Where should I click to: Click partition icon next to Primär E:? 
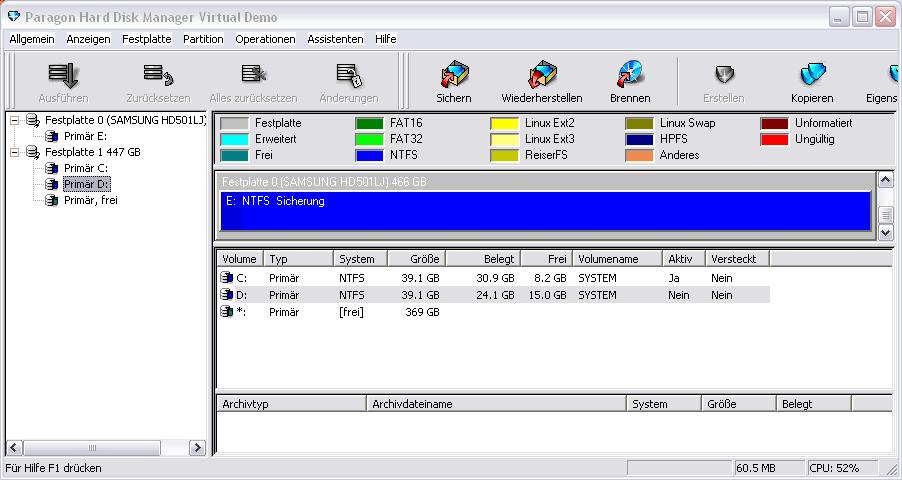[52, 136]
